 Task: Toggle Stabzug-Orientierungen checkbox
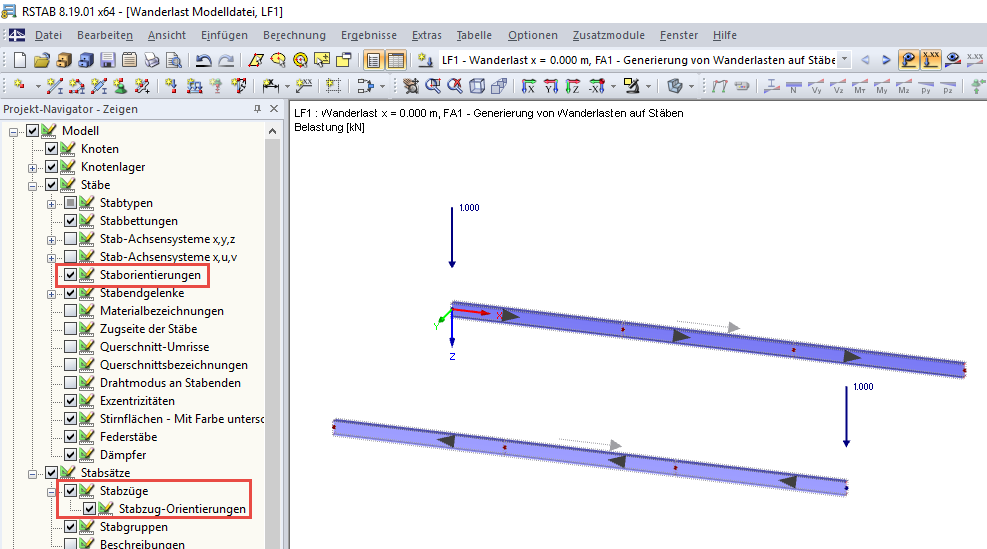[89, 509]
